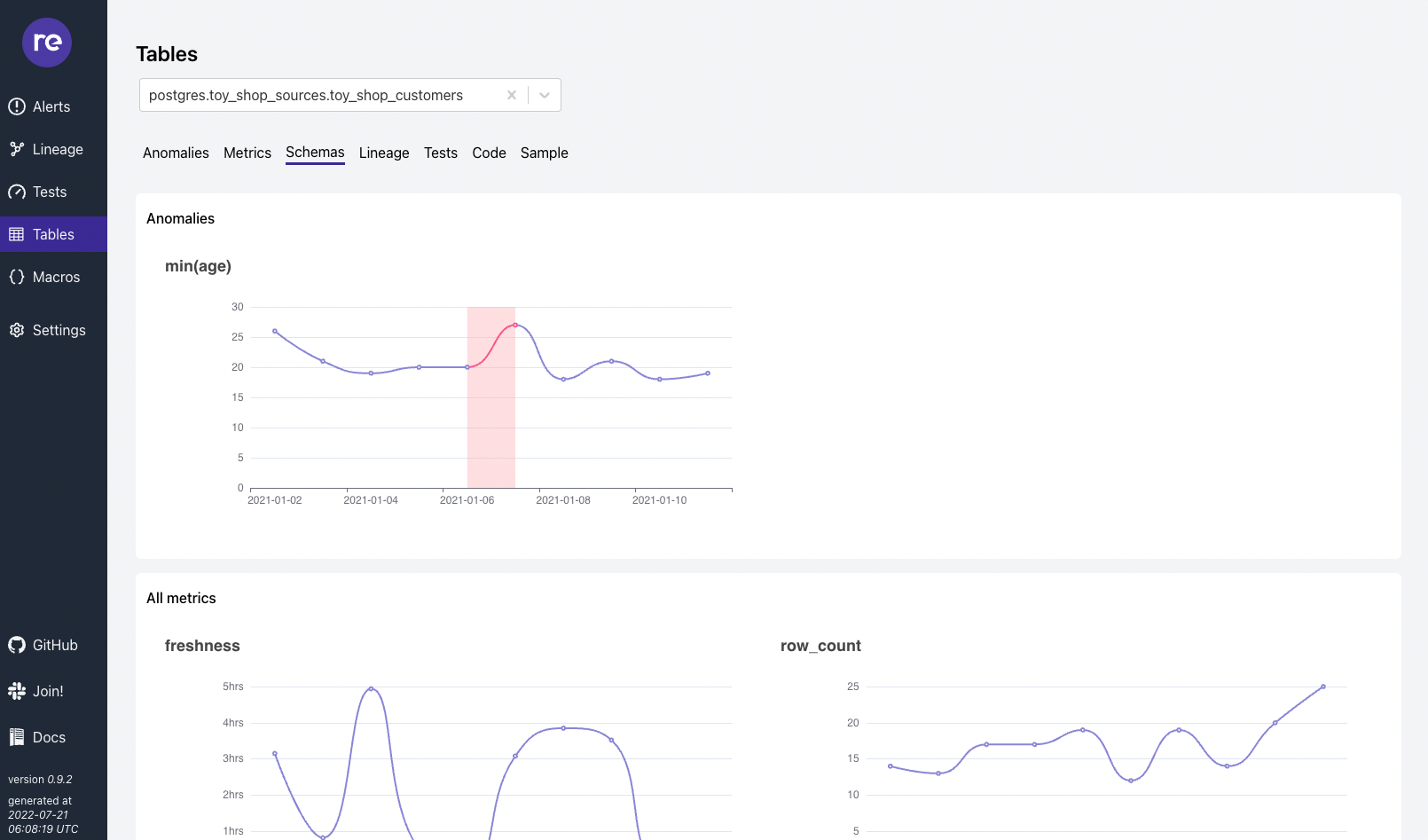The height and width of the screenshot is (840, 1428).
Task: Open the Lineage tab for this table
Action: click(384, 153)
